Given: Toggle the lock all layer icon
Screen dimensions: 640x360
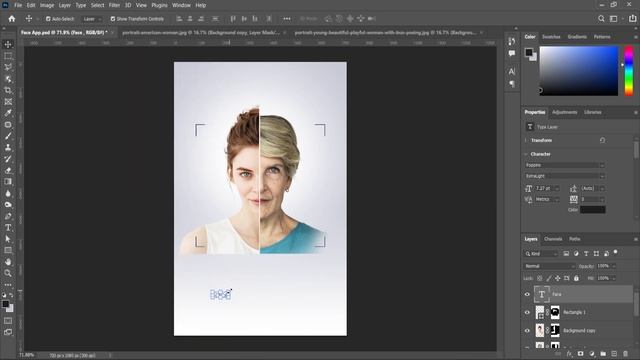Looking at the screenshot, I should 576,278.
